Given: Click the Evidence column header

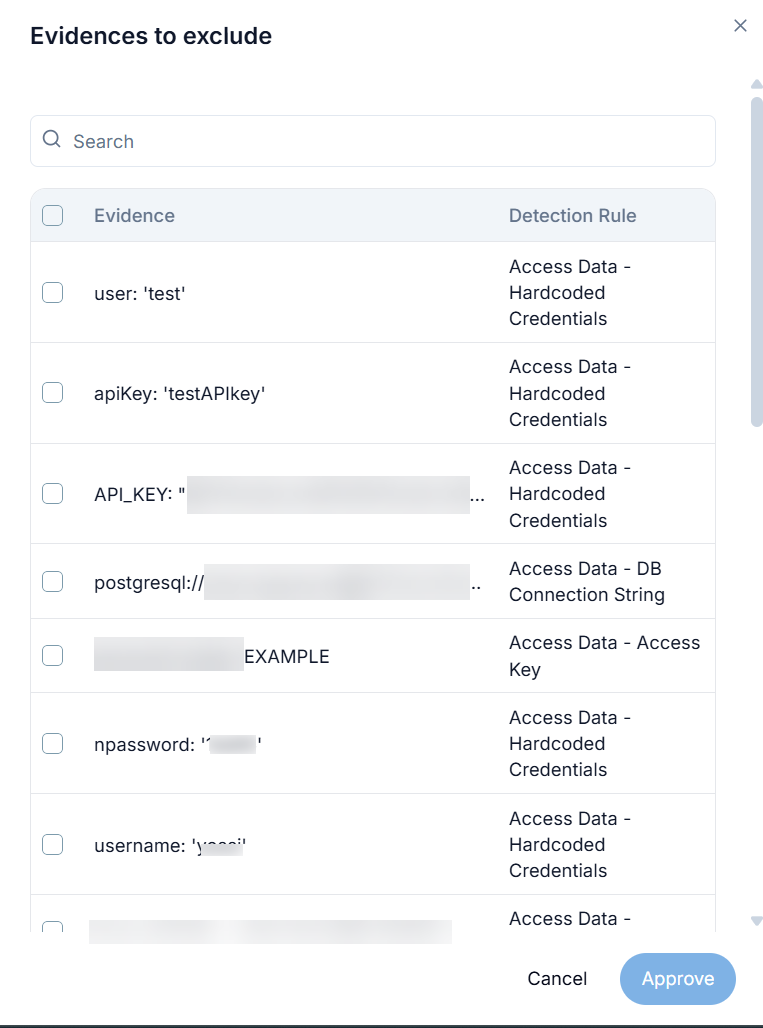Looking at the screenshot, I should click(134, 215).
